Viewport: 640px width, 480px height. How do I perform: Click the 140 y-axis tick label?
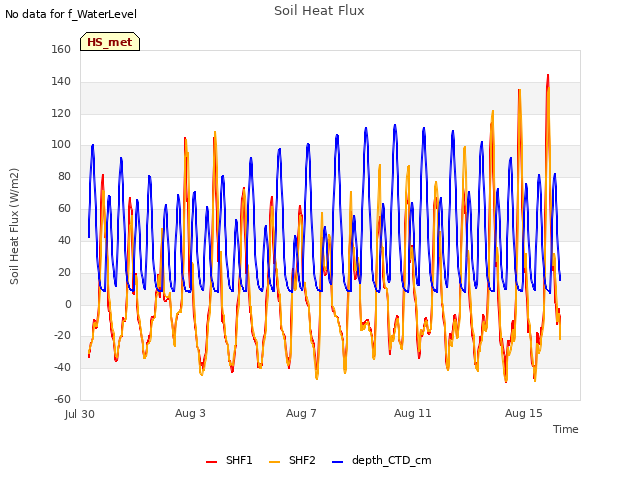click(x=61, y=81)
